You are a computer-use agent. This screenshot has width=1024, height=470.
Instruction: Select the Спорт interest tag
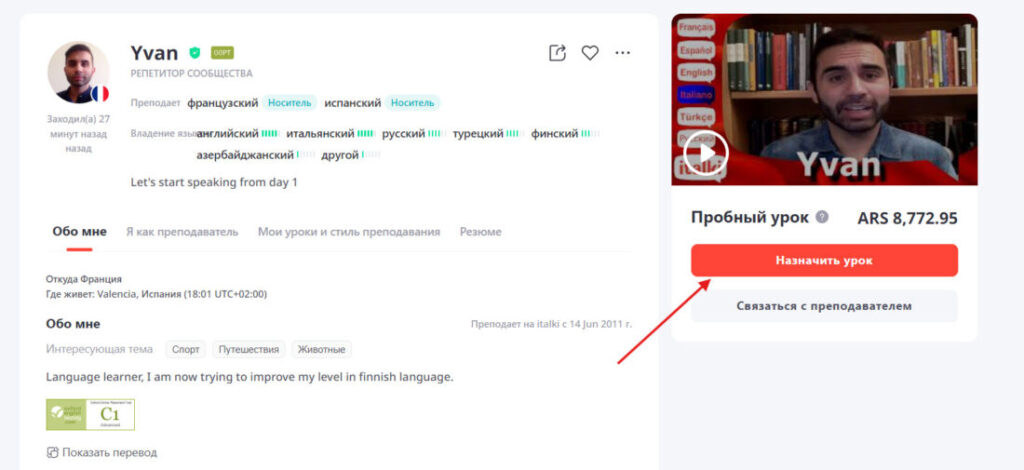click(185, 349)
